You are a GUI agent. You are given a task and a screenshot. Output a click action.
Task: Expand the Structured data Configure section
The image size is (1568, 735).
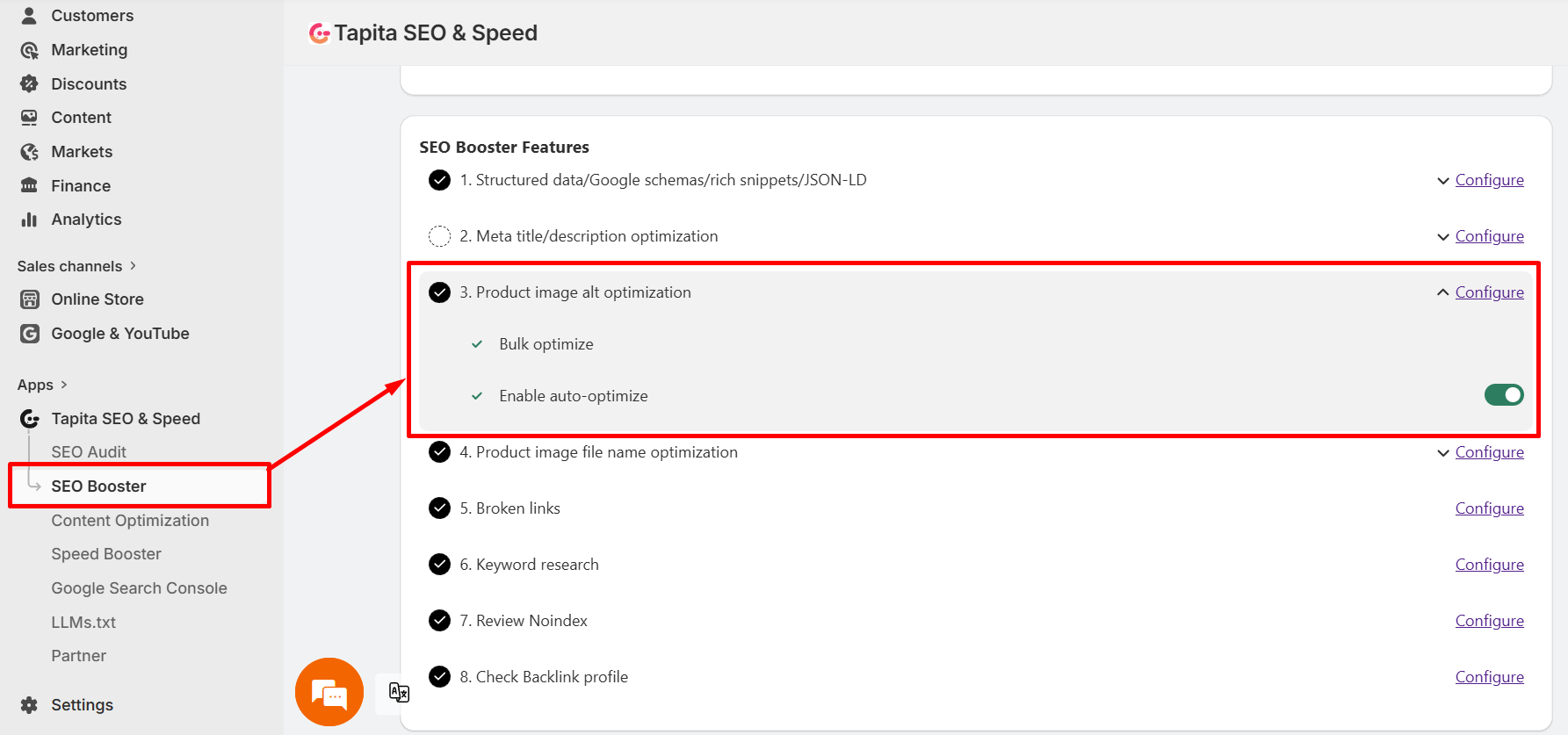(x=1489, y=179)
